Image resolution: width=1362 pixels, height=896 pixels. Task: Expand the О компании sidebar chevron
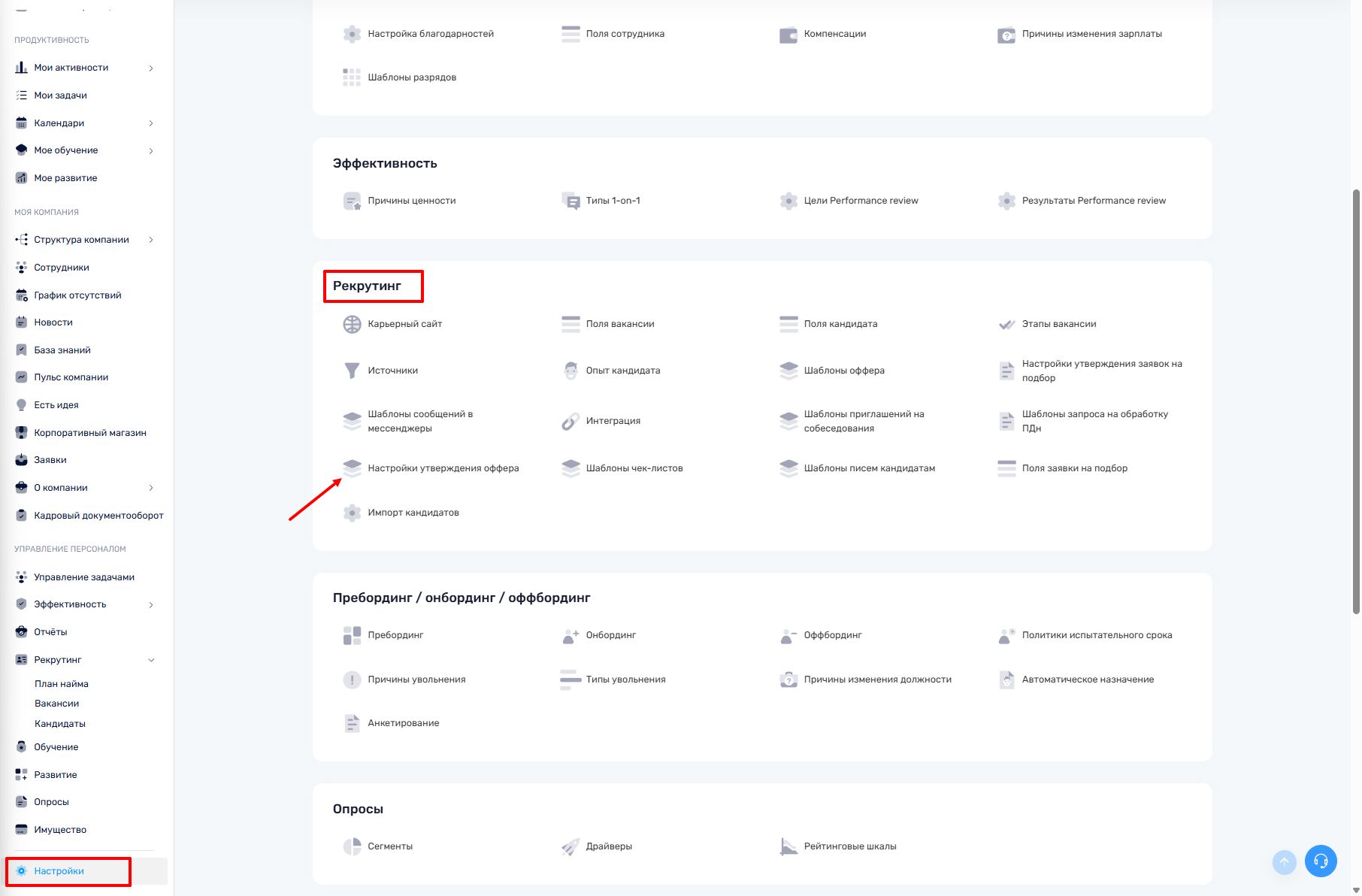151,488
